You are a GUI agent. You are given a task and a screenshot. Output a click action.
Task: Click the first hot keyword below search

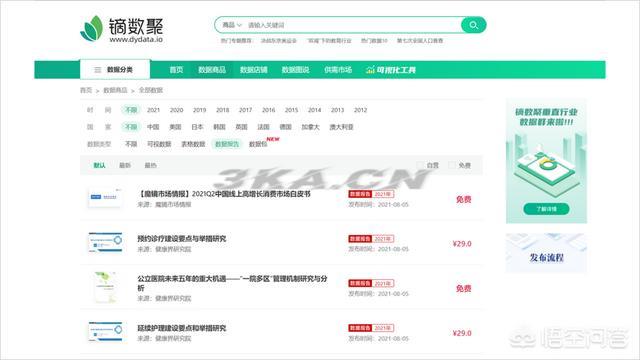click(236, 40)
